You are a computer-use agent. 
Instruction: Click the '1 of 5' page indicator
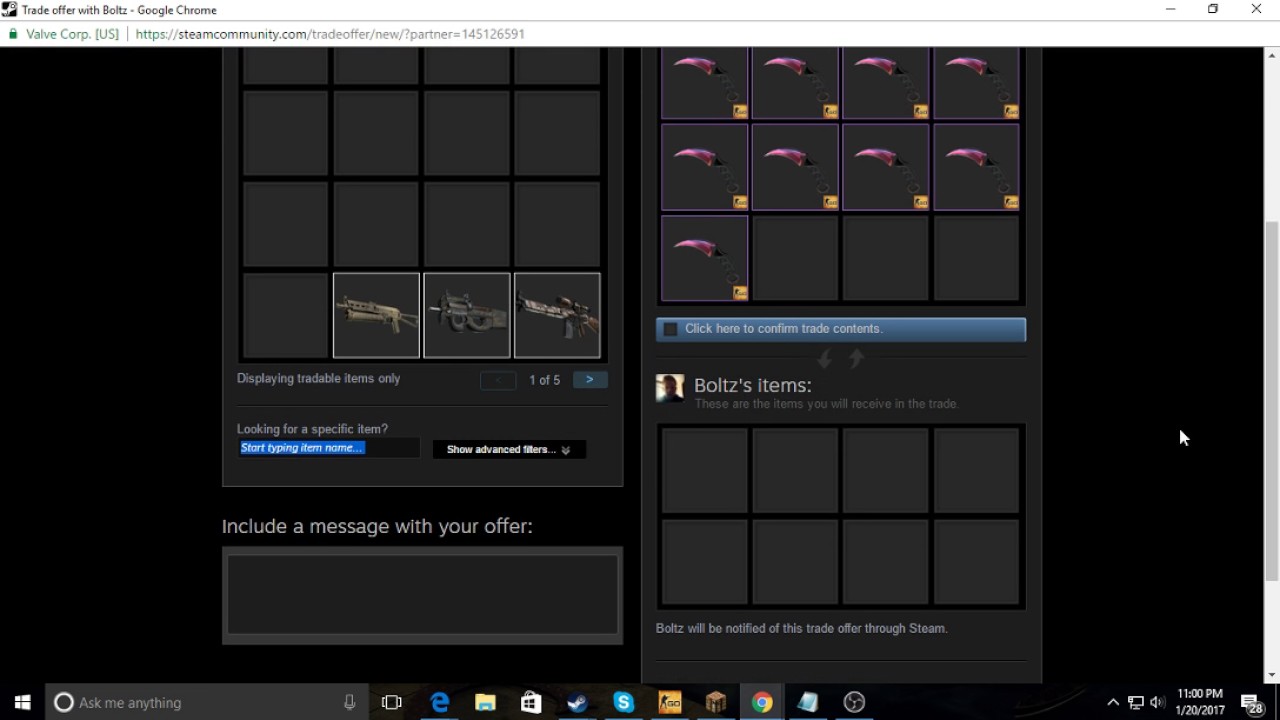(544, 380)
